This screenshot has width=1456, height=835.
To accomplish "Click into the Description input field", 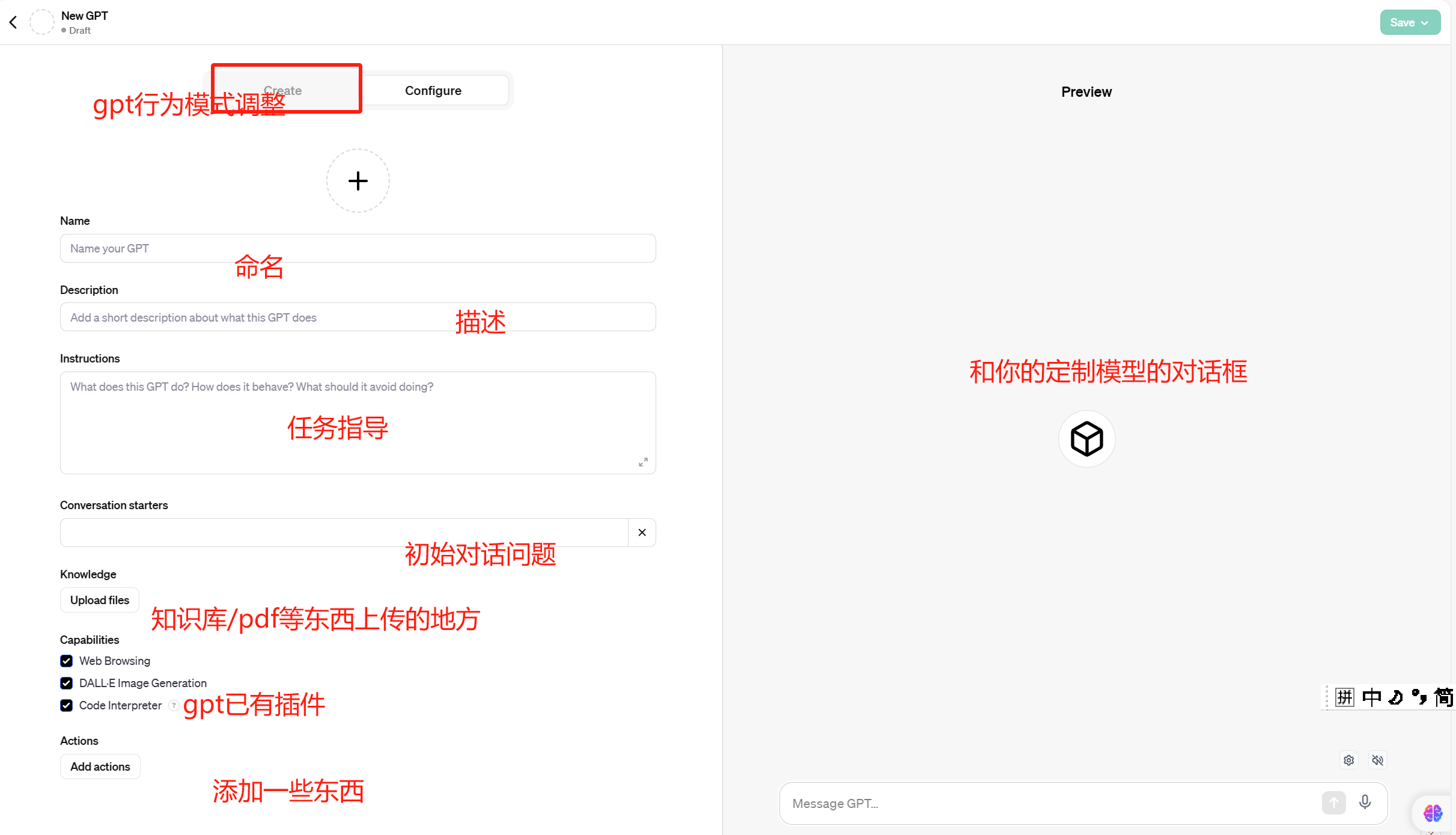I will 358,317.
